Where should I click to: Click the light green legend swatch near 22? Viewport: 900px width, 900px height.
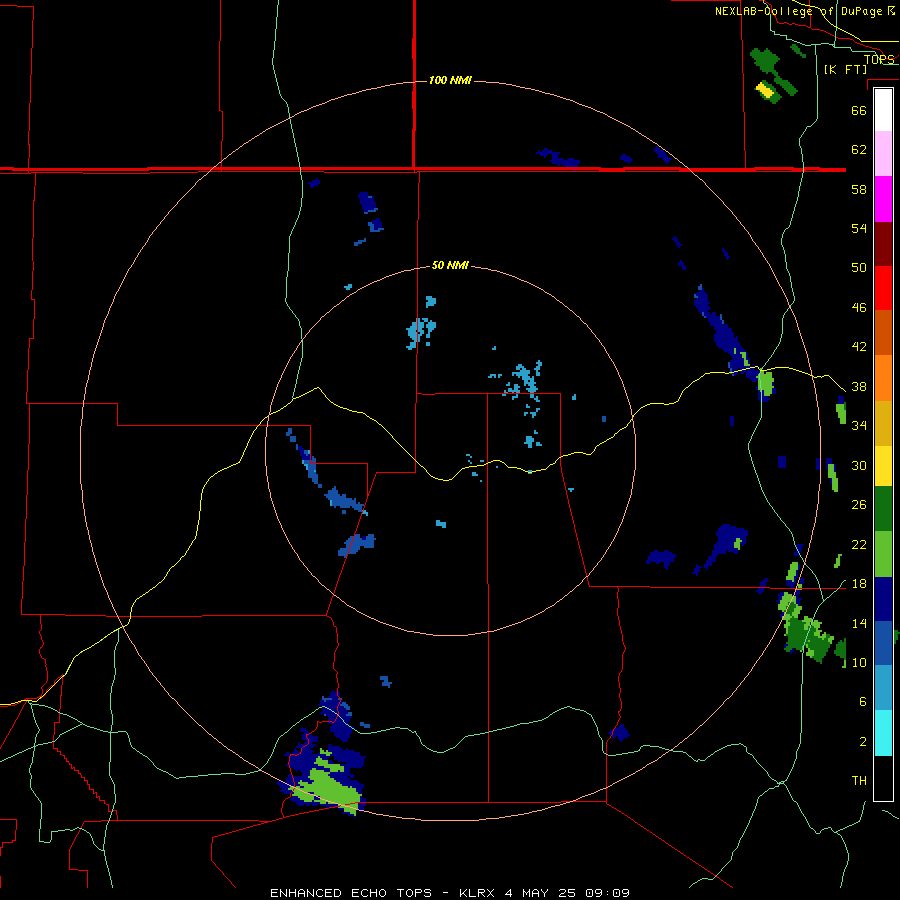tap(883, 554)
